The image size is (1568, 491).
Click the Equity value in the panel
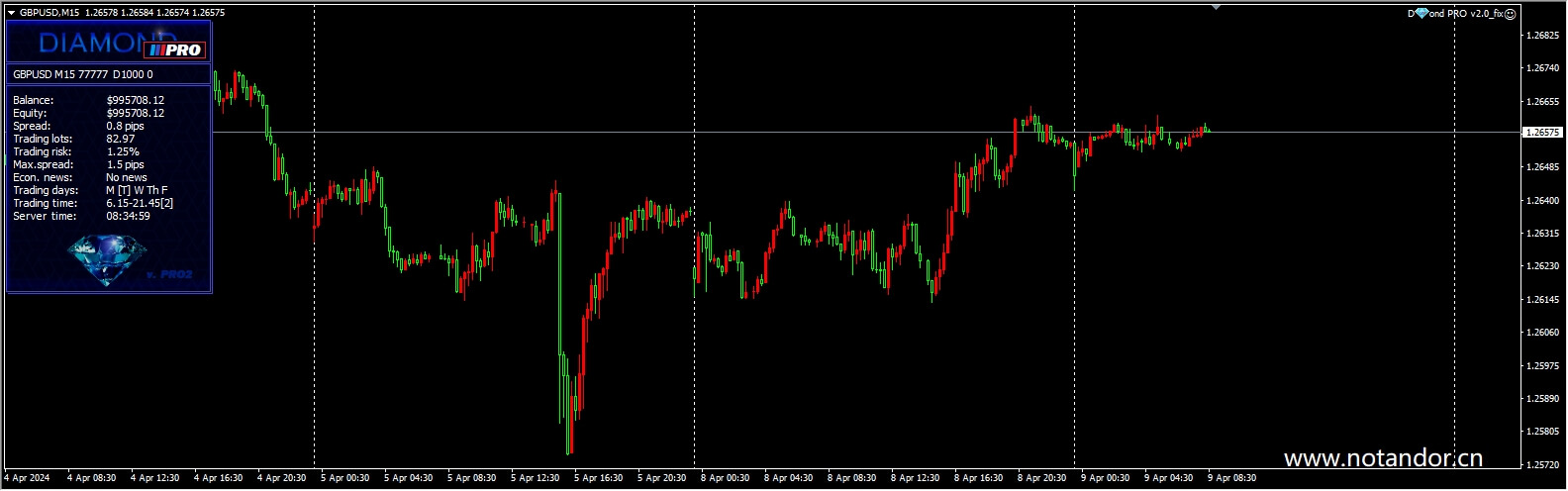[x=136, y=113]
